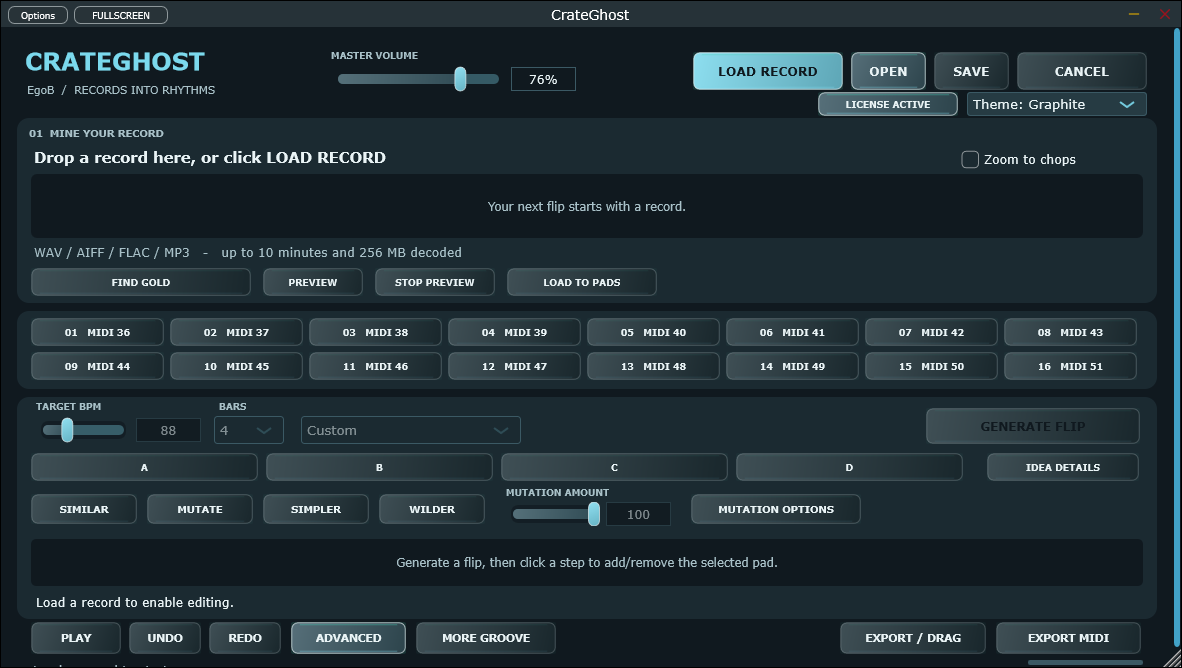This screenshot has height=668, width=1182.
Task: Click LOAD TO PADS
Action: (582, 282)
